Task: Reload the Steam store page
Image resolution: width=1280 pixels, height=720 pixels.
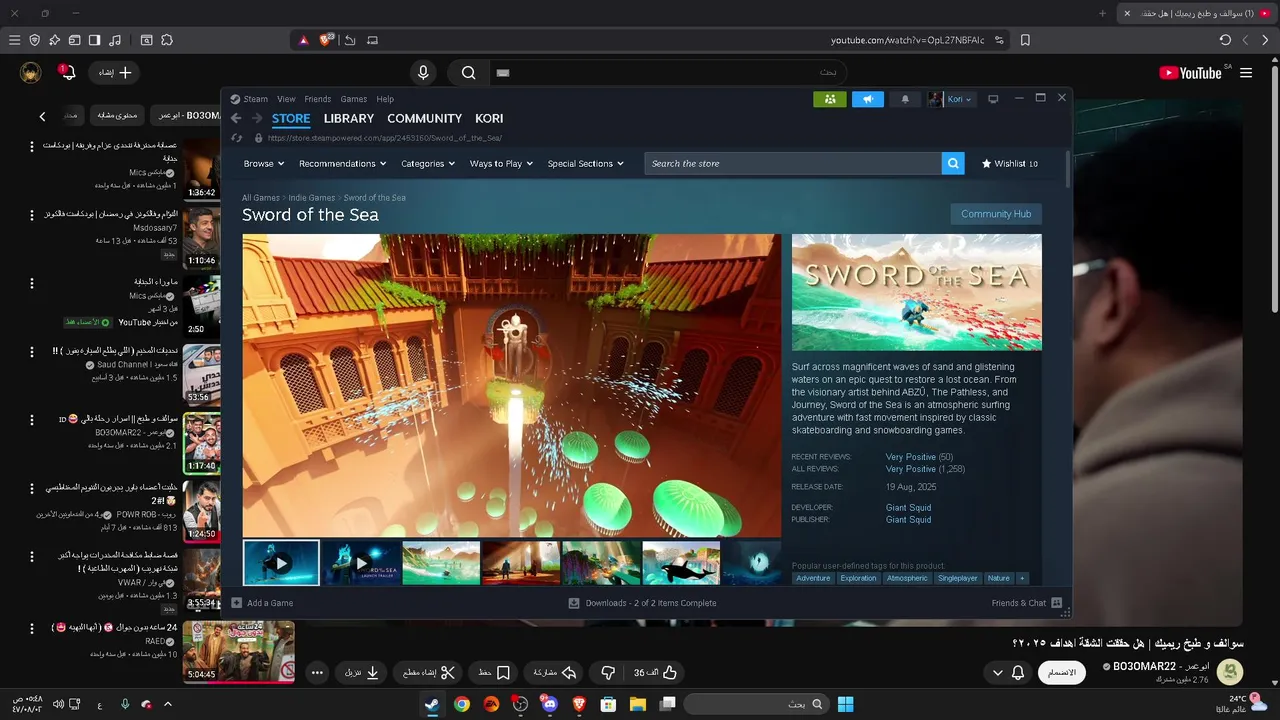Action: click(x=236, y=138)
